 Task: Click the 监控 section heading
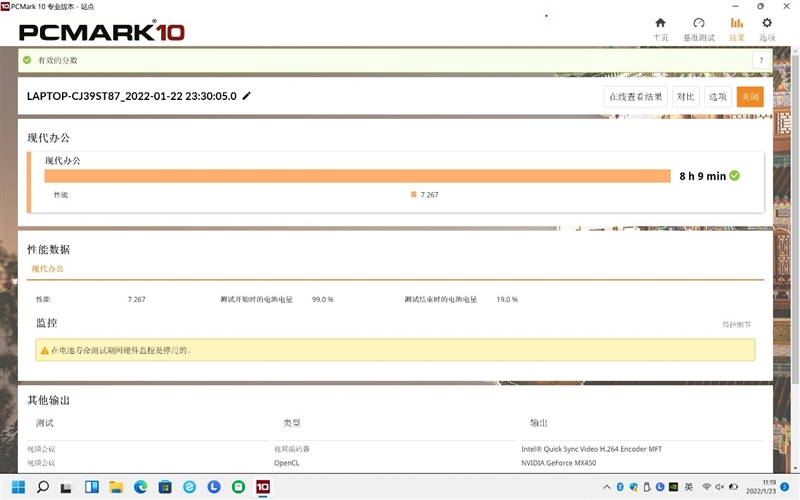46,322
